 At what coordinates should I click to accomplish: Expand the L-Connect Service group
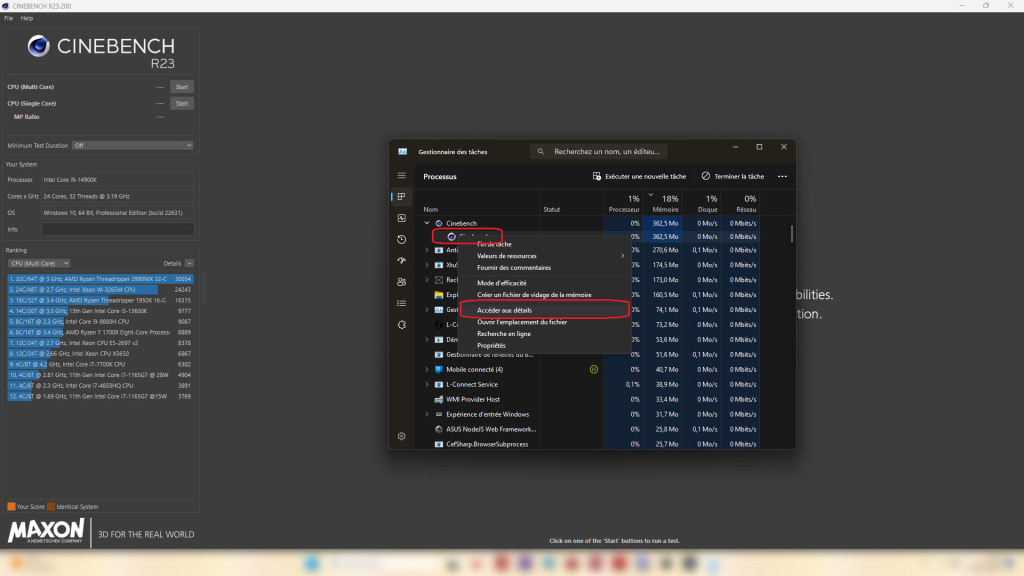click(x=427, y=385)
